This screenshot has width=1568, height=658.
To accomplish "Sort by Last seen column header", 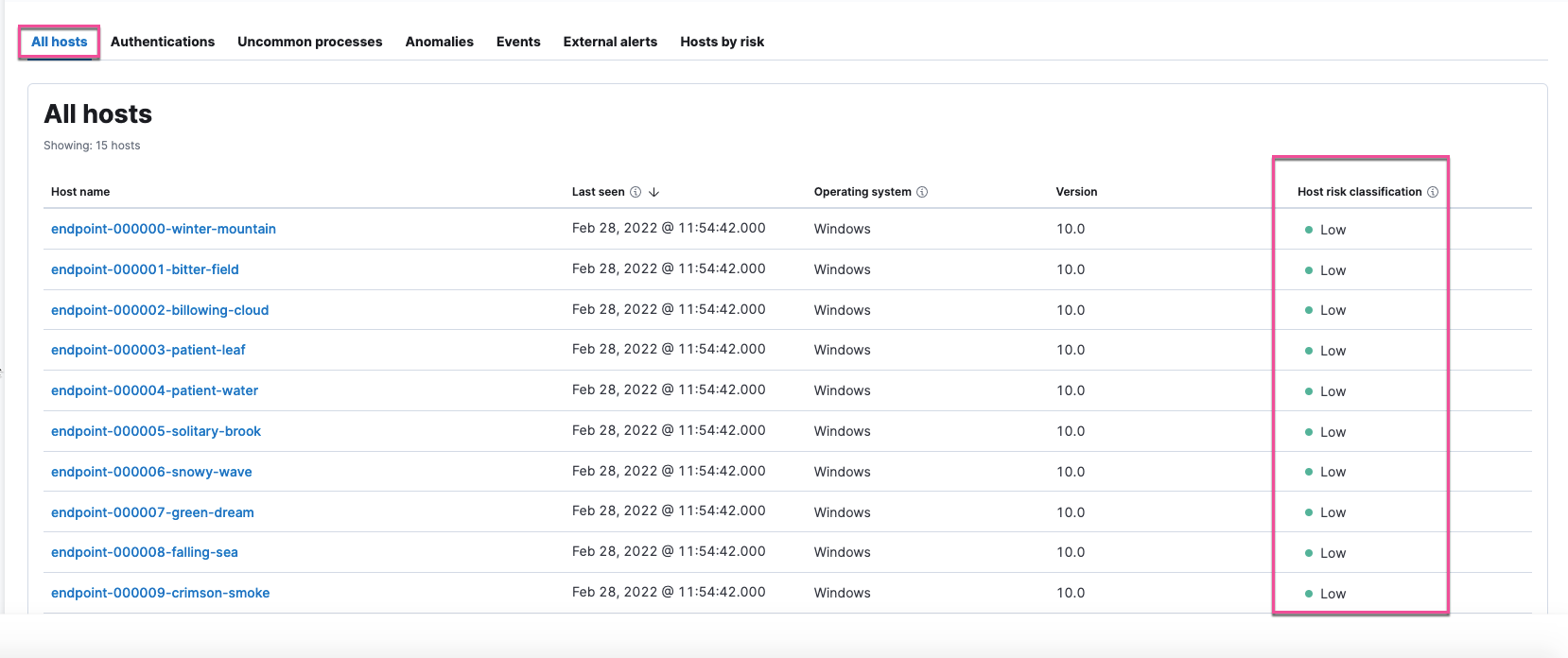I will tap(598, 192).
